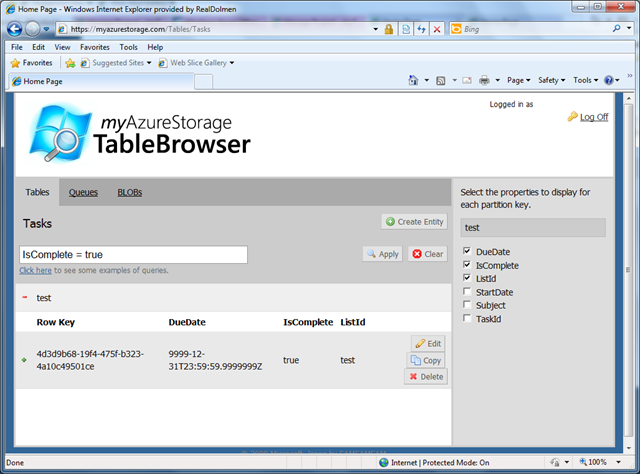Open the Tools menu in menu bar
The width and height of the screenshot is (640, 474).
point(129,47)
